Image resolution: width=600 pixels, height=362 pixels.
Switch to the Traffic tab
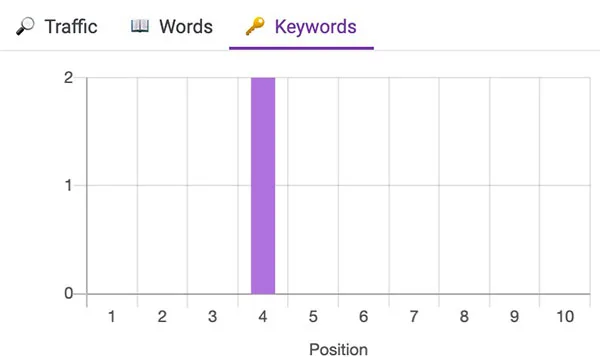coord(57,26)
